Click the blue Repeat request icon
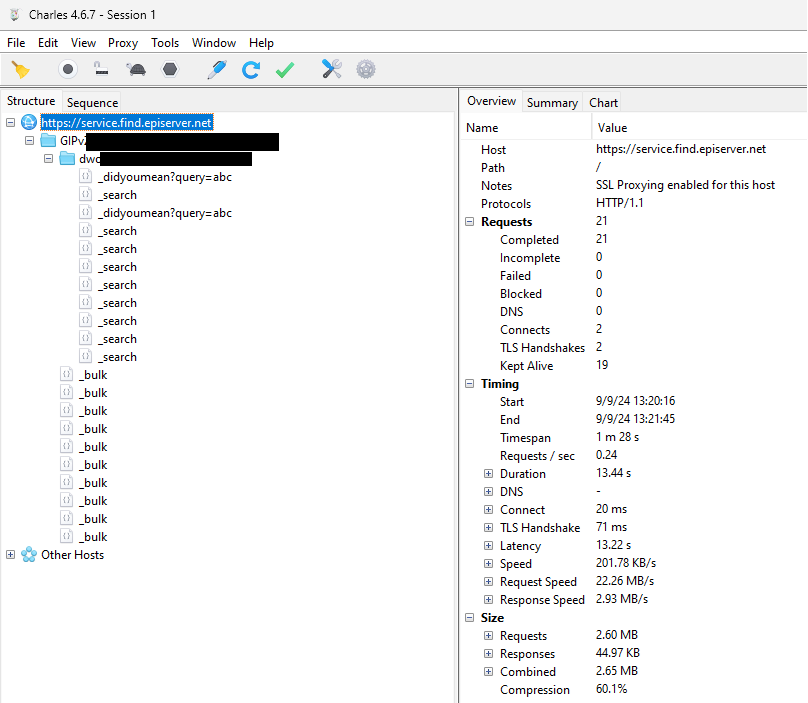Viewport: 808px width, 703px height. tap(251, 69)
